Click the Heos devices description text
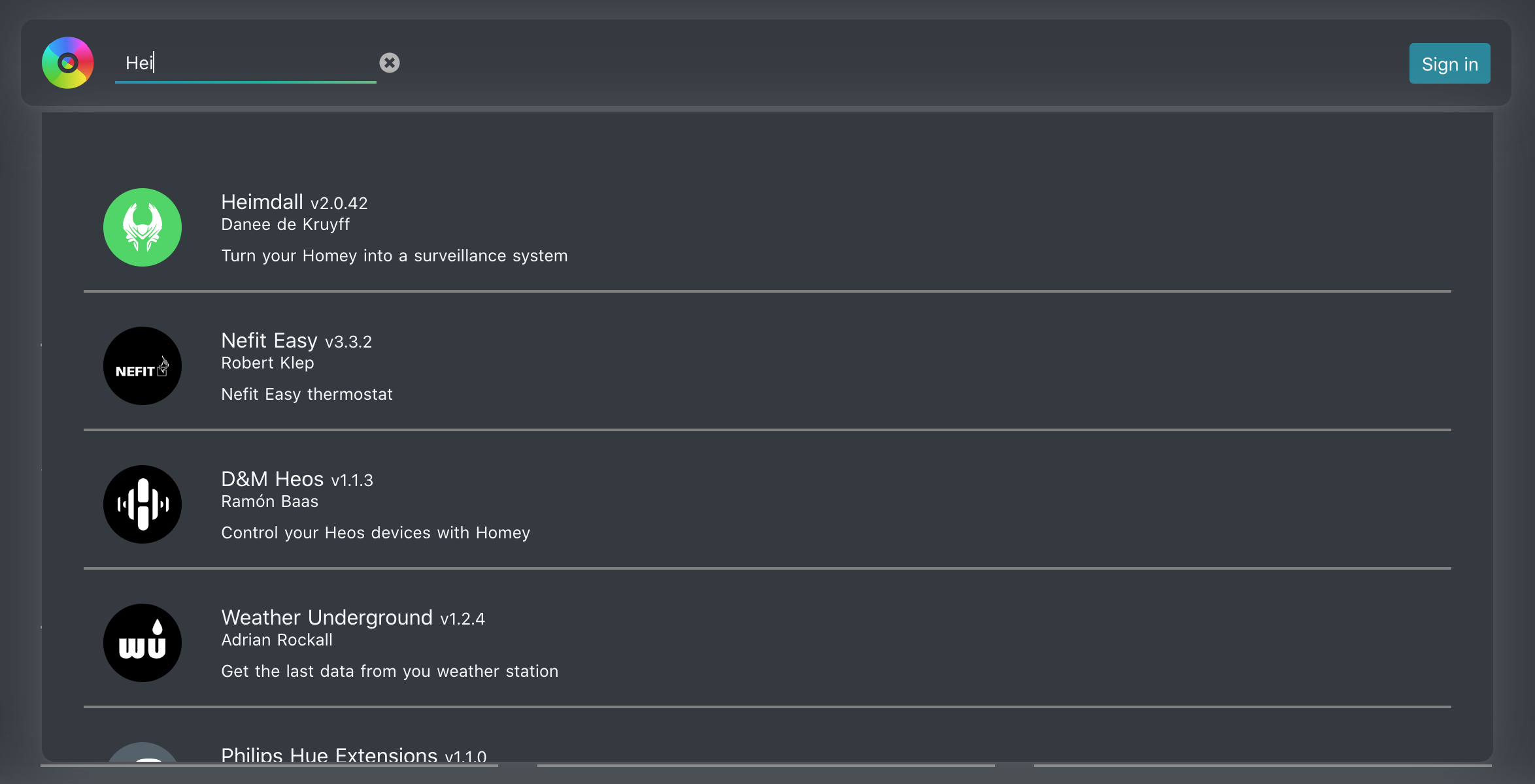The height and width of the screenshot is (784, 1535). pyautogui.click(x=375, y=533)
